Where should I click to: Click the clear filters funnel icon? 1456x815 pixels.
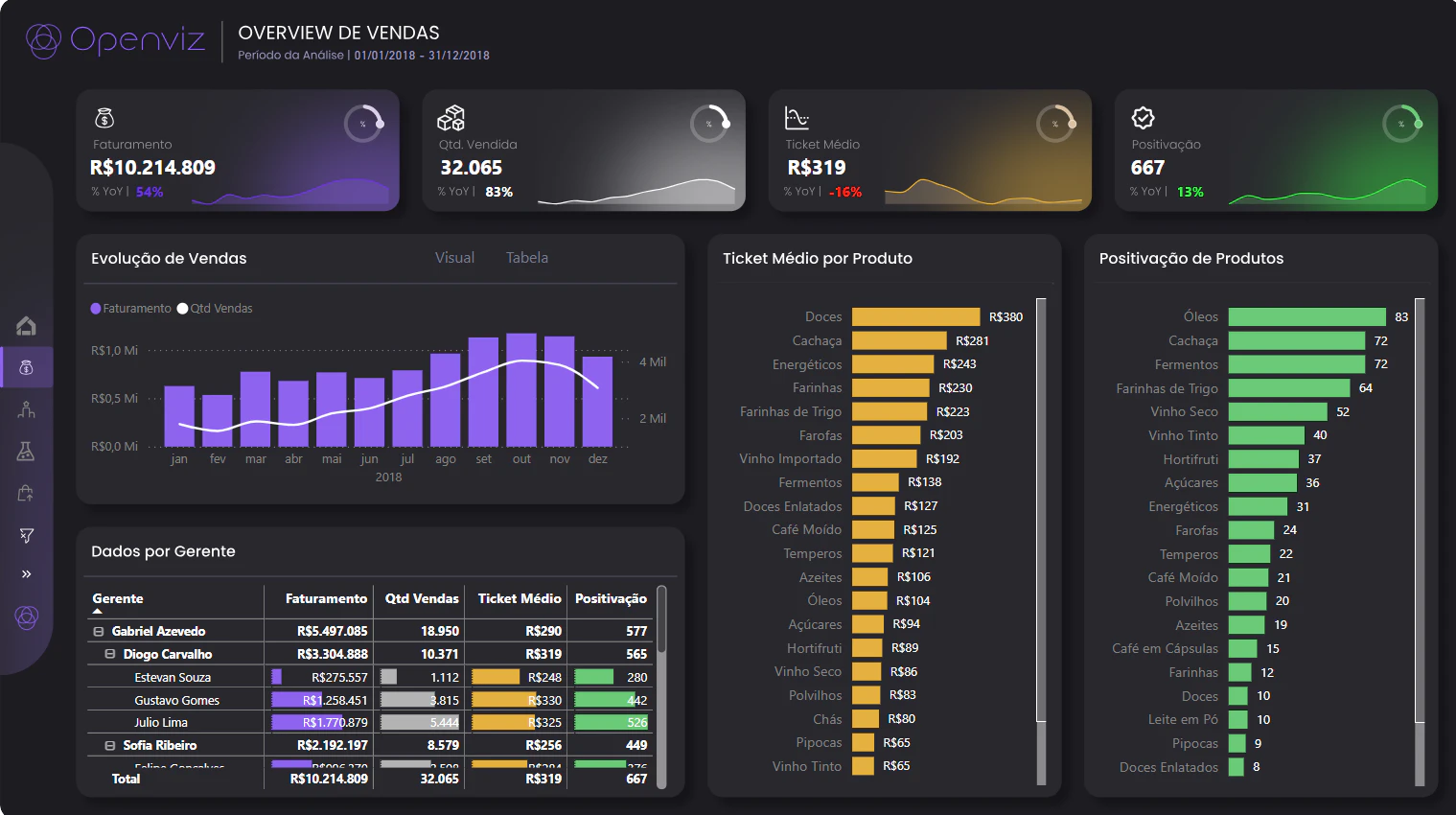tap(27, 535)
